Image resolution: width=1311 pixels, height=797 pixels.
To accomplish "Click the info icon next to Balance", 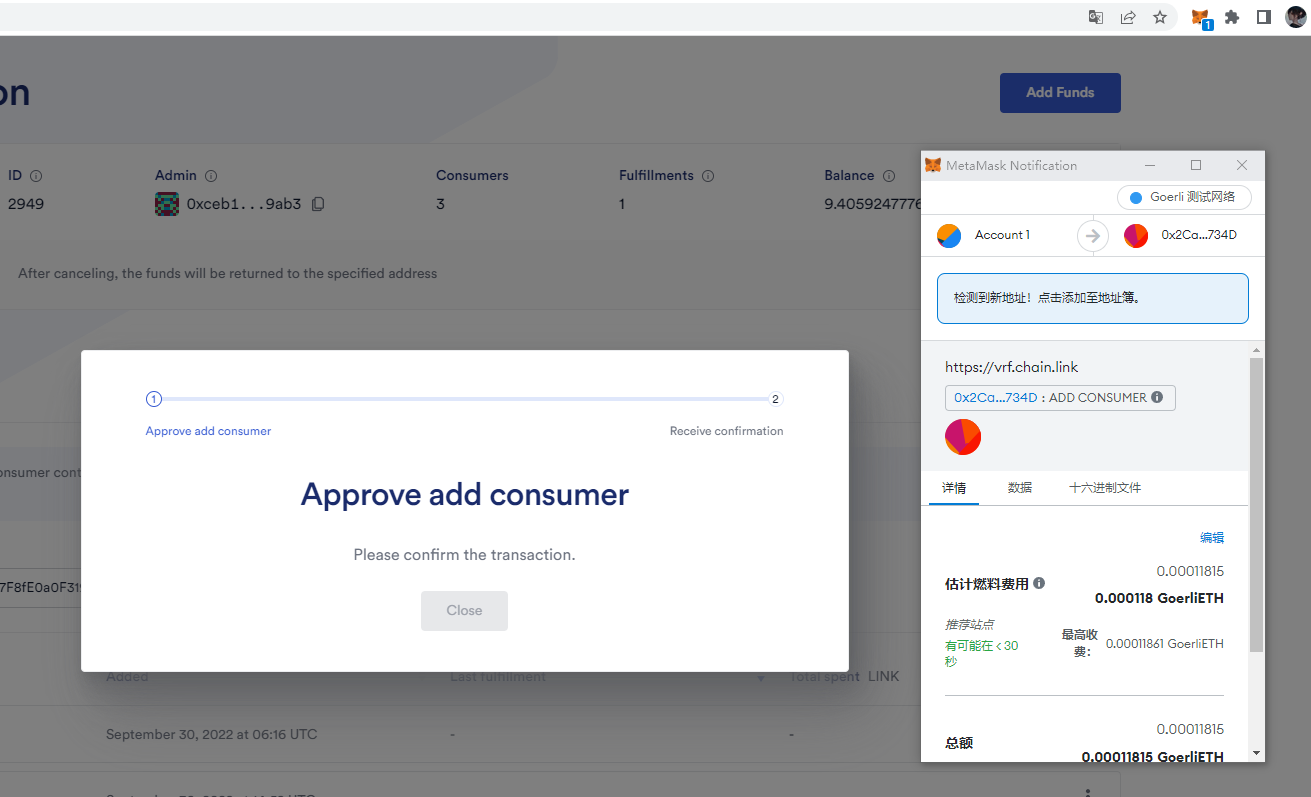I will (x=888, y=176).
